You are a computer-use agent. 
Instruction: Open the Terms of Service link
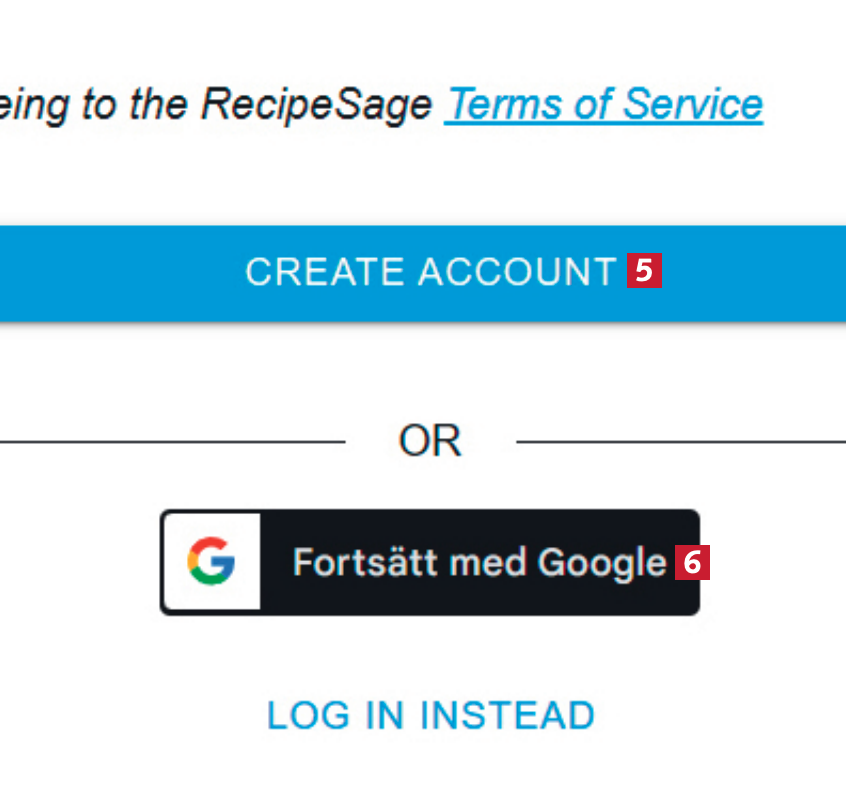[604, 104]
